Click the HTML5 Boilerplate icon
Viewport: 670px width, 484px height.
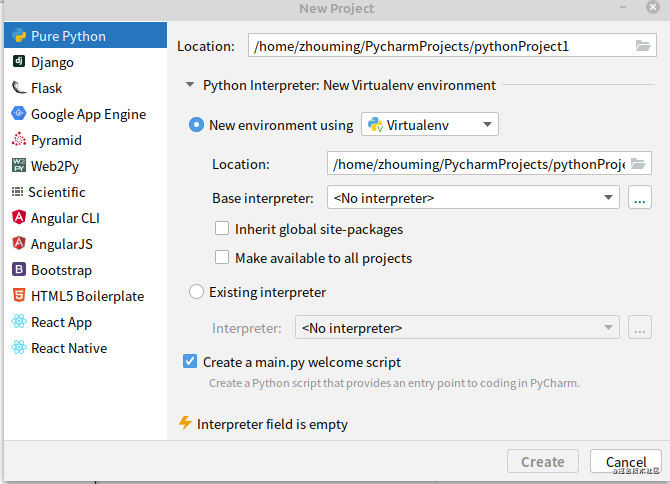pyautogui.click(x=19, y=296)
